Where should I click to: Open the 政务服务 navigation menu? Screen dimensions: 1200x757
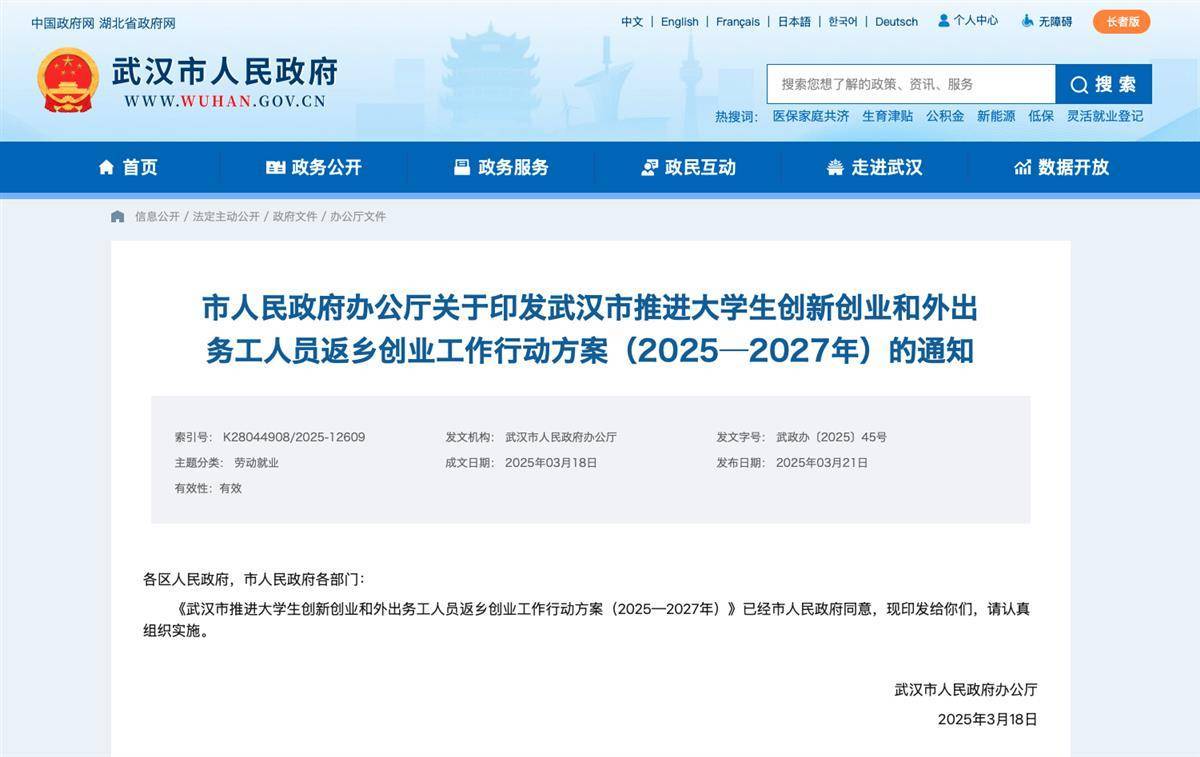pyautogui.click(x=501, y=168)
